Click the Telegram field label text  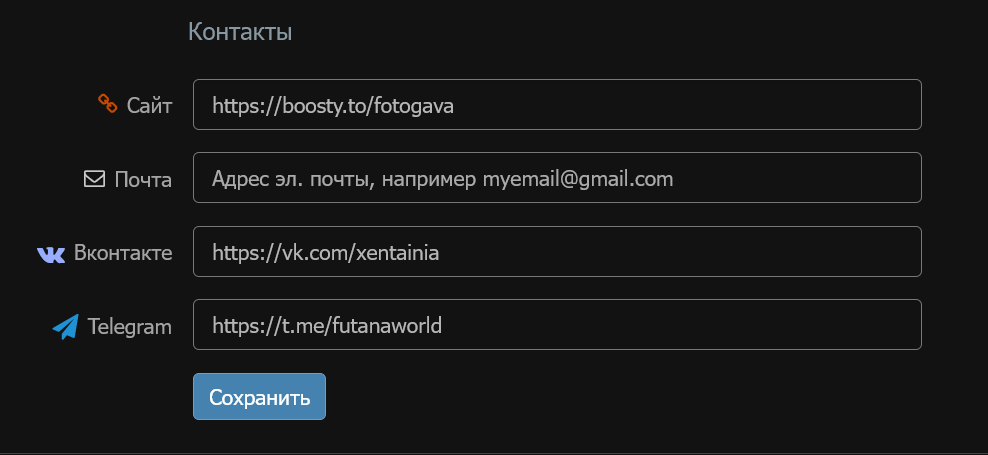click(x=130, y=327)
